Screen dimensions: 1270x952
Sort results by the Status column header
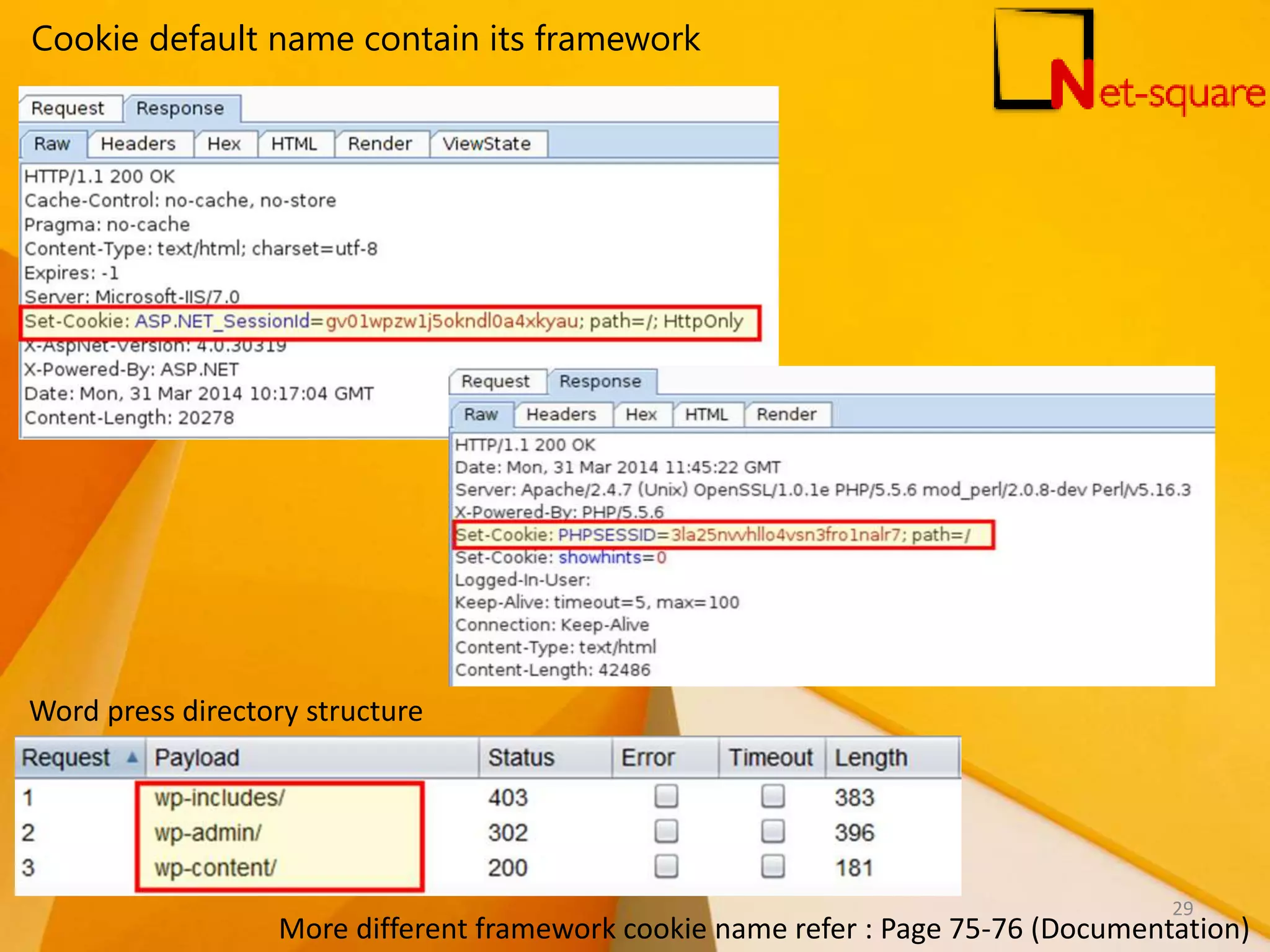(x=521, y=757)
